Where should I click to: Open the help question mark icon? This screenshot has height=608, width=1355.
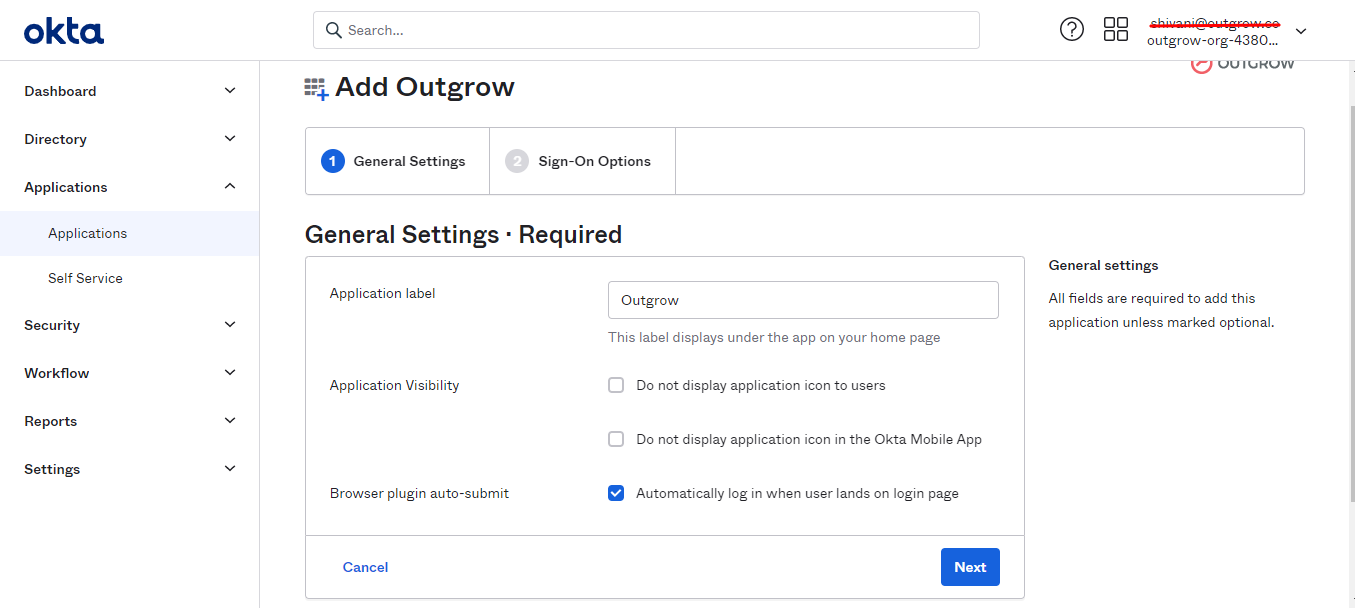pyautogui.click(x=1072, y=29)
